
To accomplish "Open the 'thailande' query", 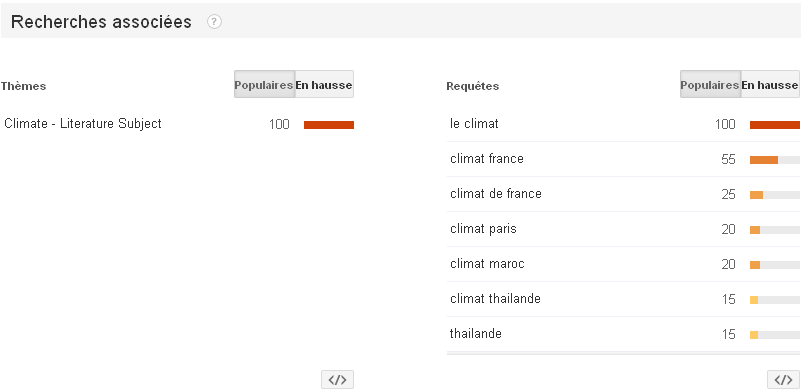I will coord(475,333).
